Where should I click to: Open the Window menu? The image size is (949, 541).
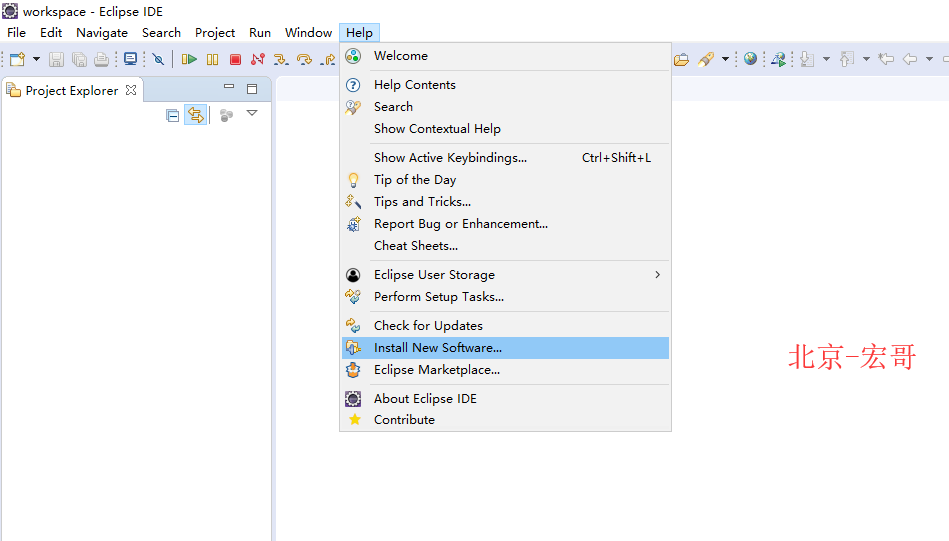309,33
